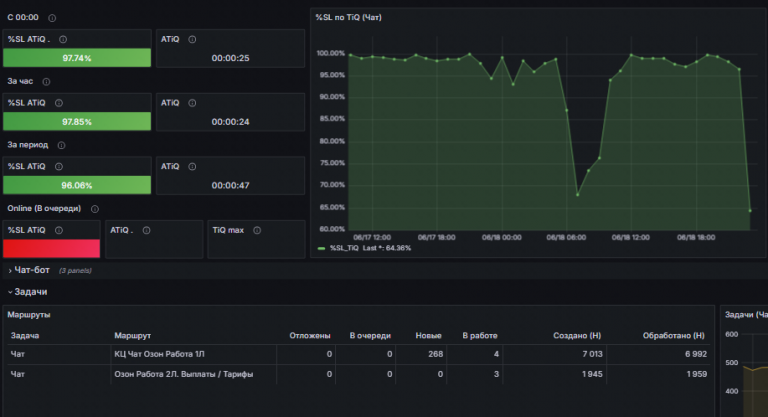Click the green 96.06% gauge bar
The width and height of the screenshot is (768, 417).
click(x=77, y=185)
